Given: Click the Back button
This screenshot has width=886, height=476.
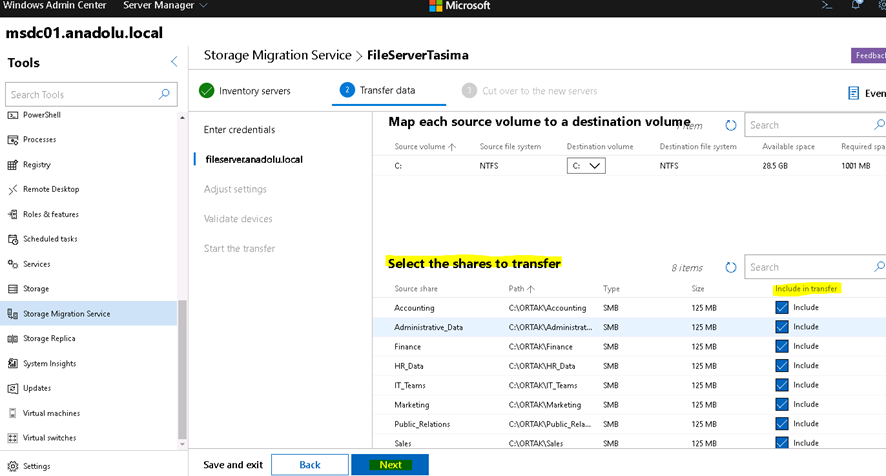Looking at the screenshot, I should pyautogui.click(x=310, y=465).
